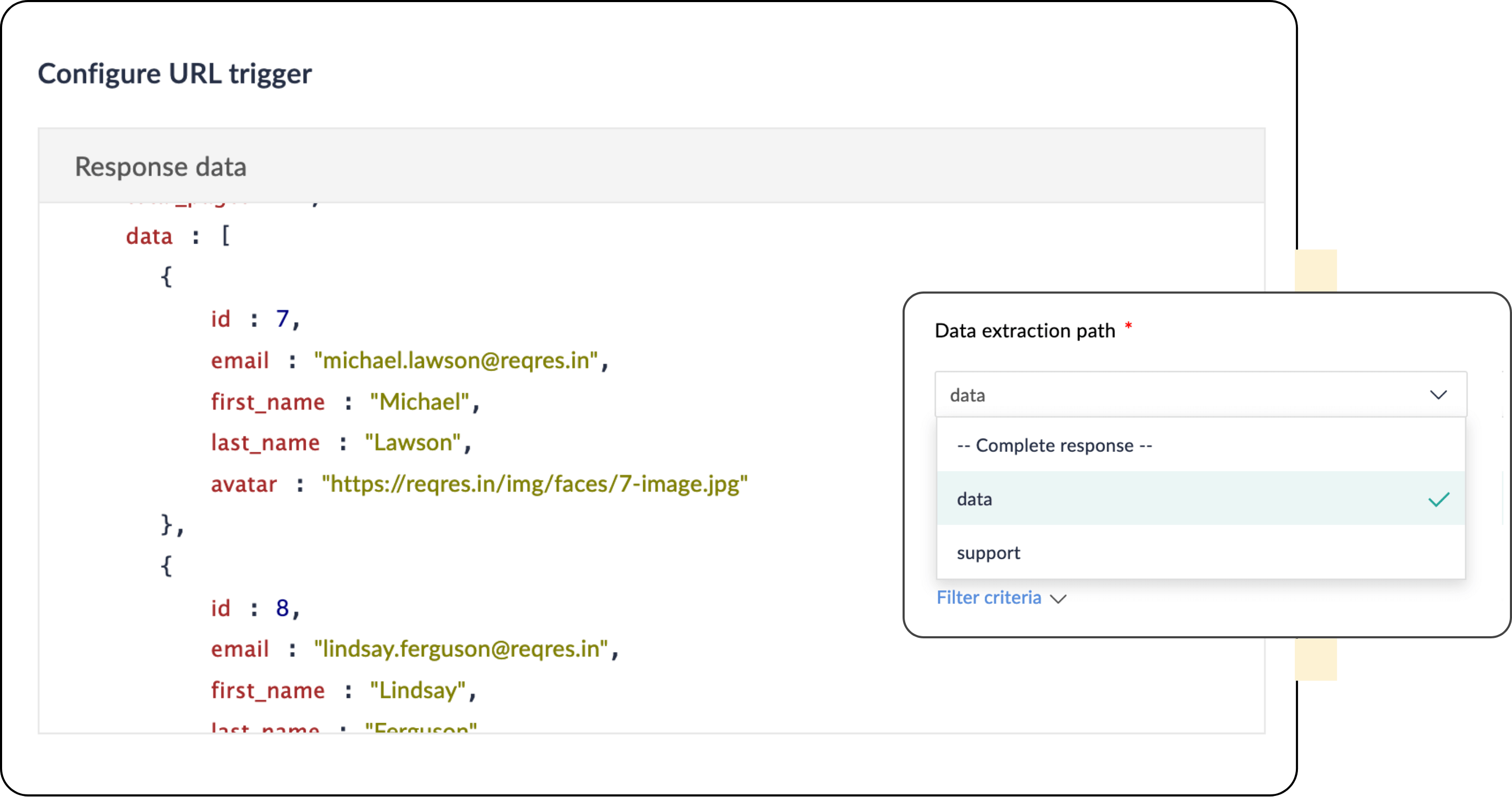Click the data key in the JSON
This screenshot has width=1512, height=797.
(x=149, y=237)
